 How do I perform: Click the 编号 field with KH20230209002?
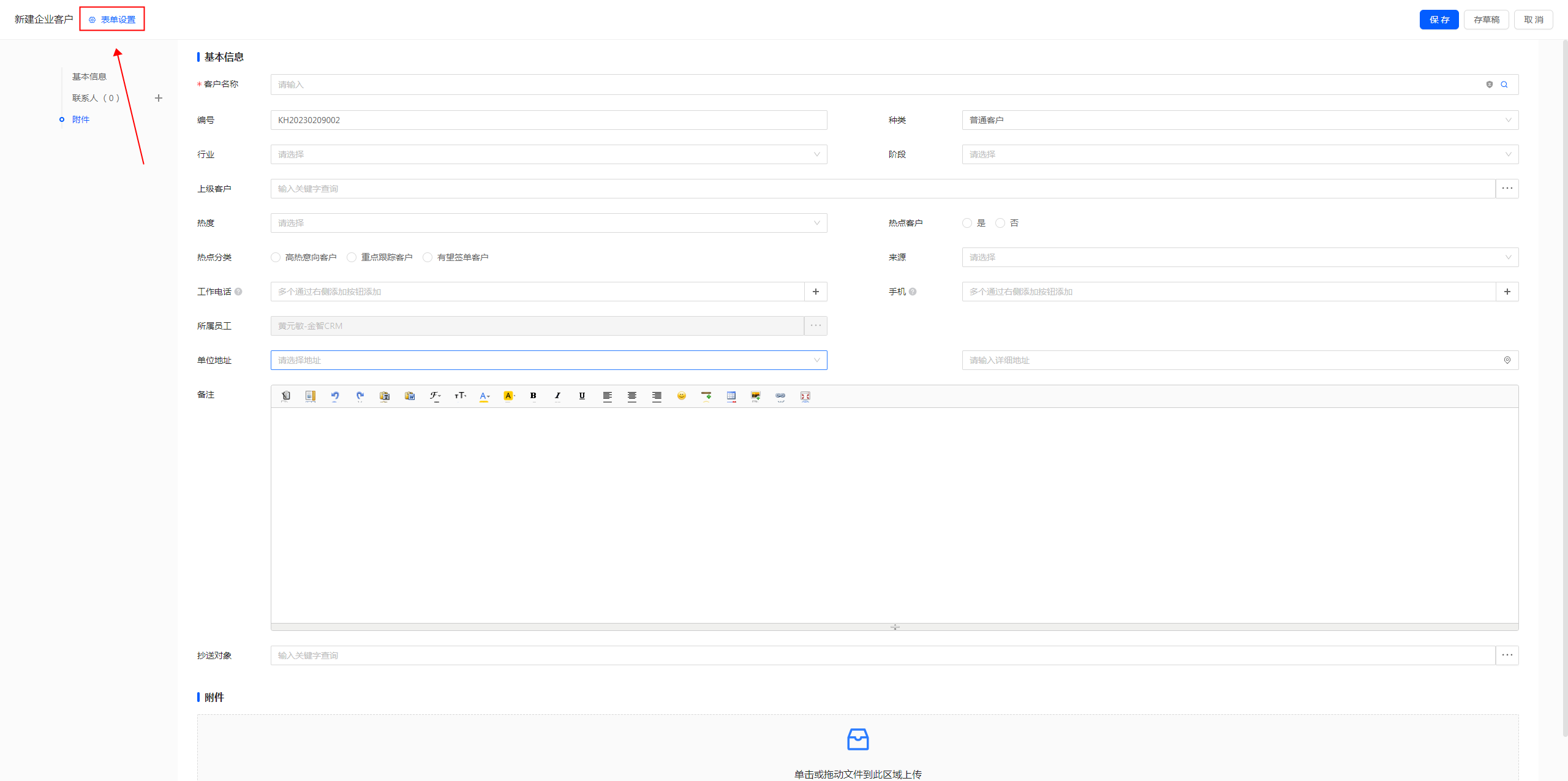click(549, 120)
